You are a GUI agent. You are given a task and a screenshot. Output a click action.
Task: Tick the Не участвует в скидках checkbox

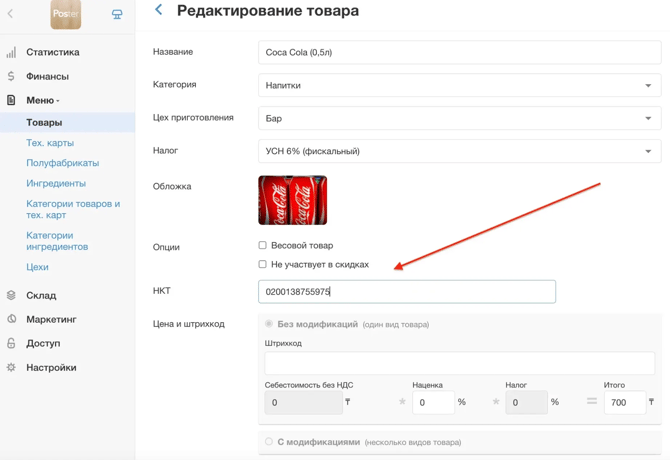click(x=263, y=265)
